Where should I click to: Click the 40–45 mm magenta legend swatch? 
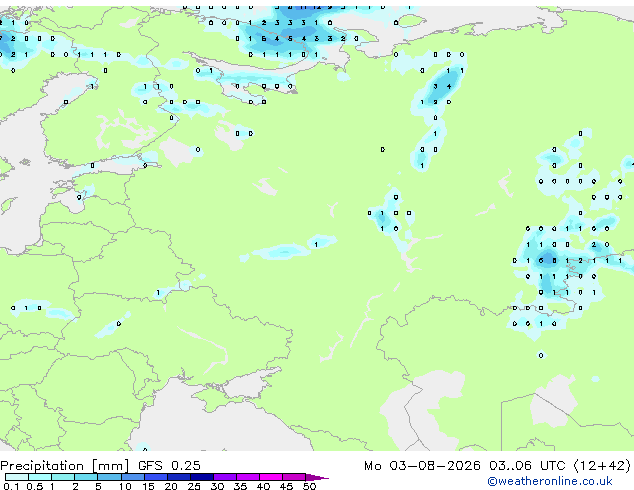[x=271, y=477]
